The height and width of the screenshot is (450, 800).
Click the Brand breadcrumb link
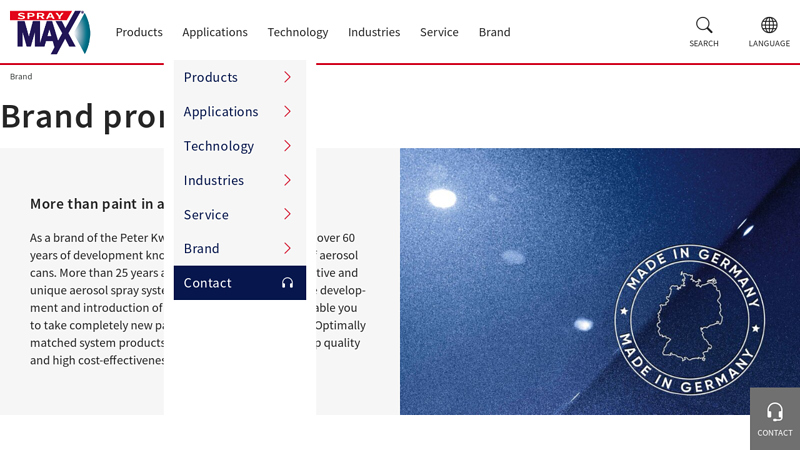(x=21, y=77)
